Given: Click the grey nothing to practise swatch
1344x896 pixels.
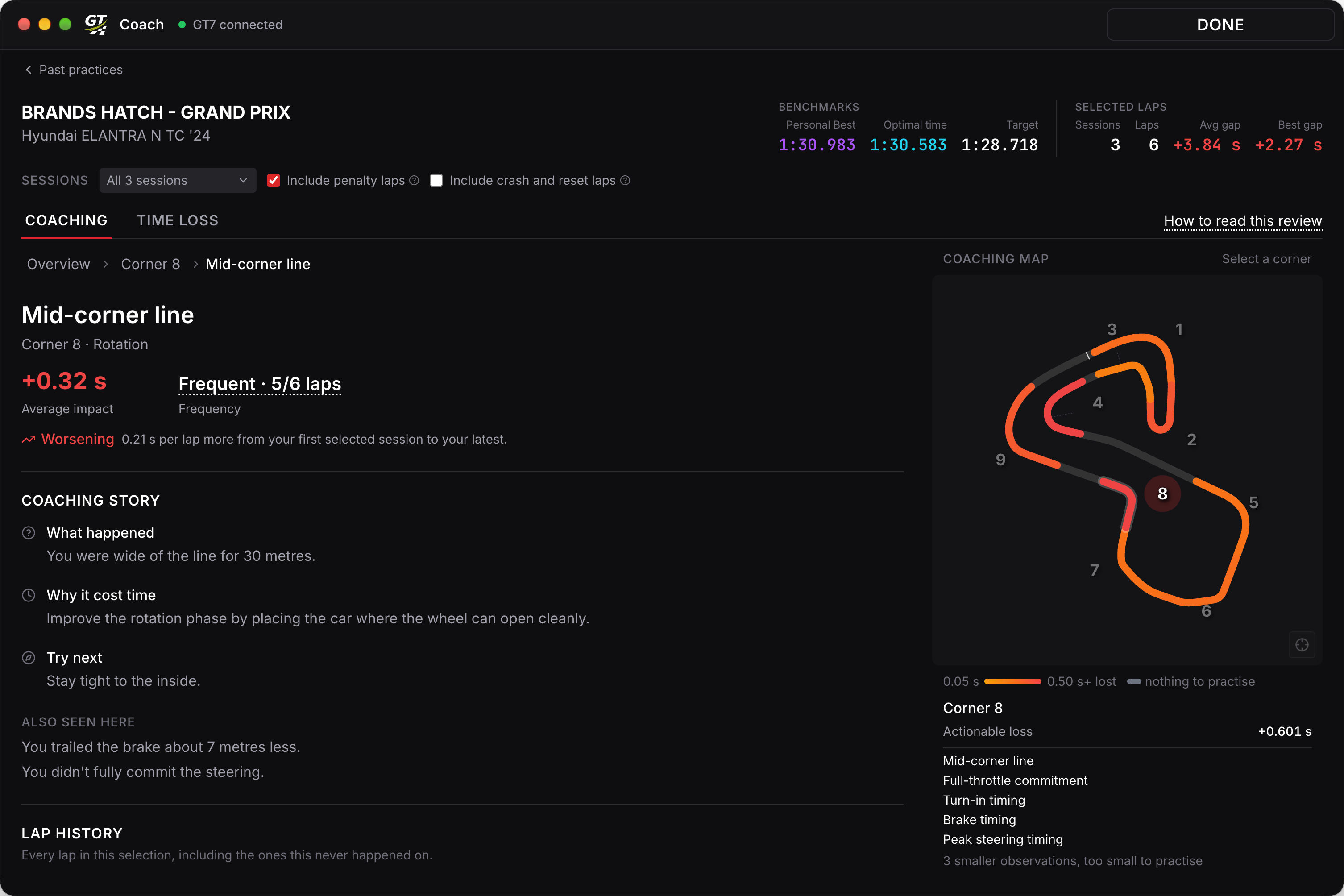Looking at the screenshot, I should pos(1134,681).
